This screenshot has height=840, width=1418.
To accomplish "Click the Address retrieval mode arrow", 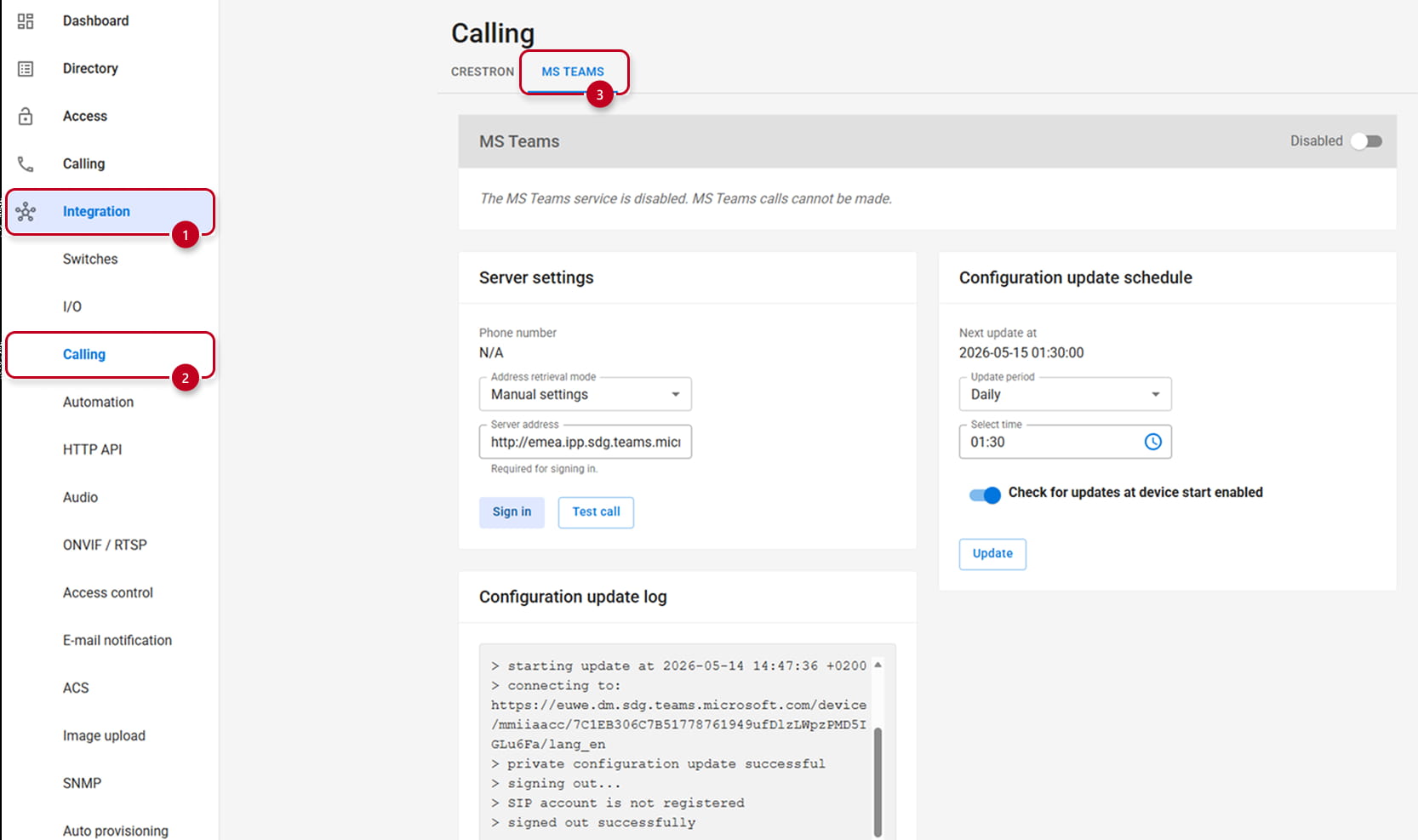I will click(675, 394).
